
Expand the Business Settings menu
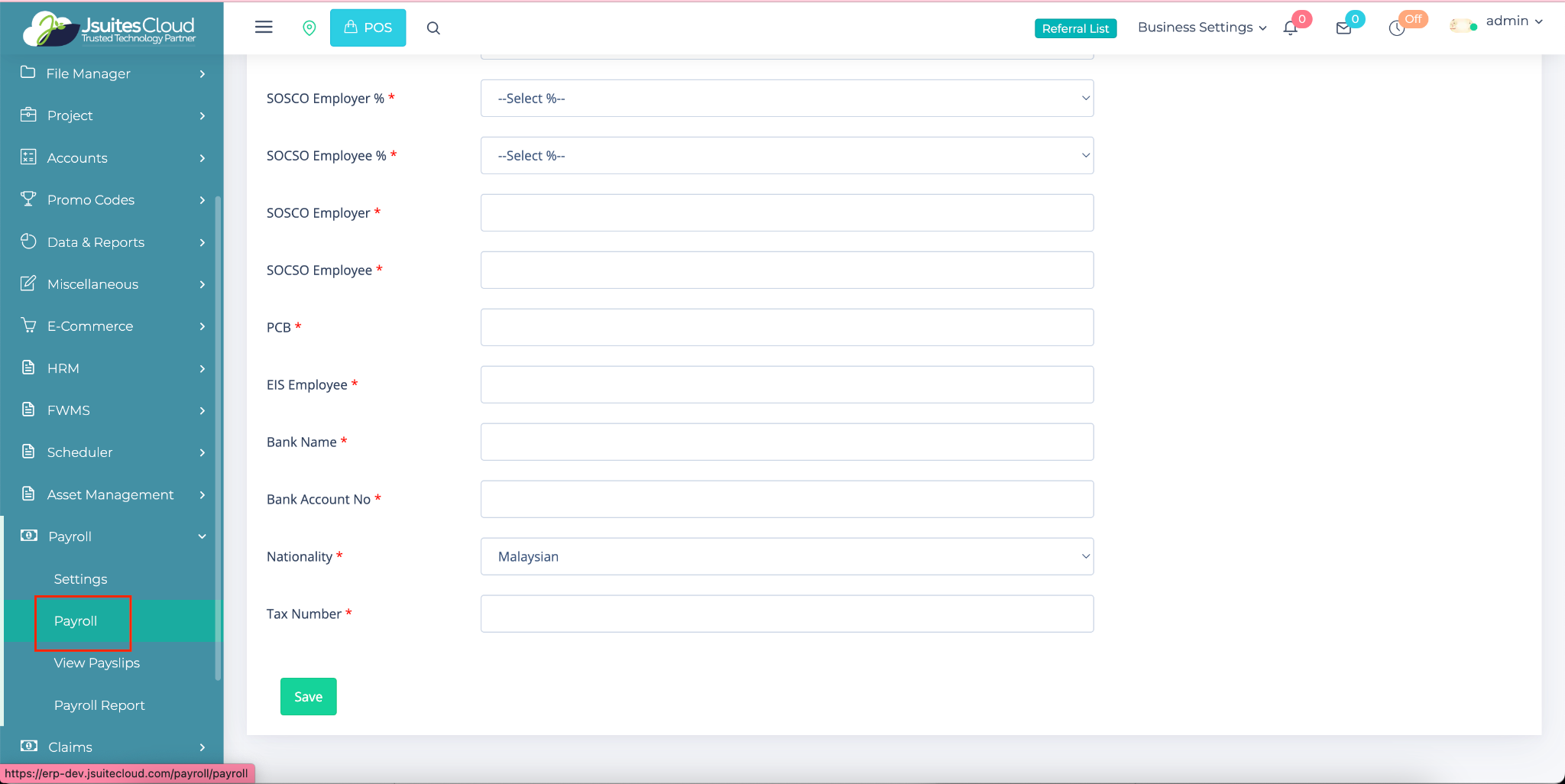tap(1201, 28)
